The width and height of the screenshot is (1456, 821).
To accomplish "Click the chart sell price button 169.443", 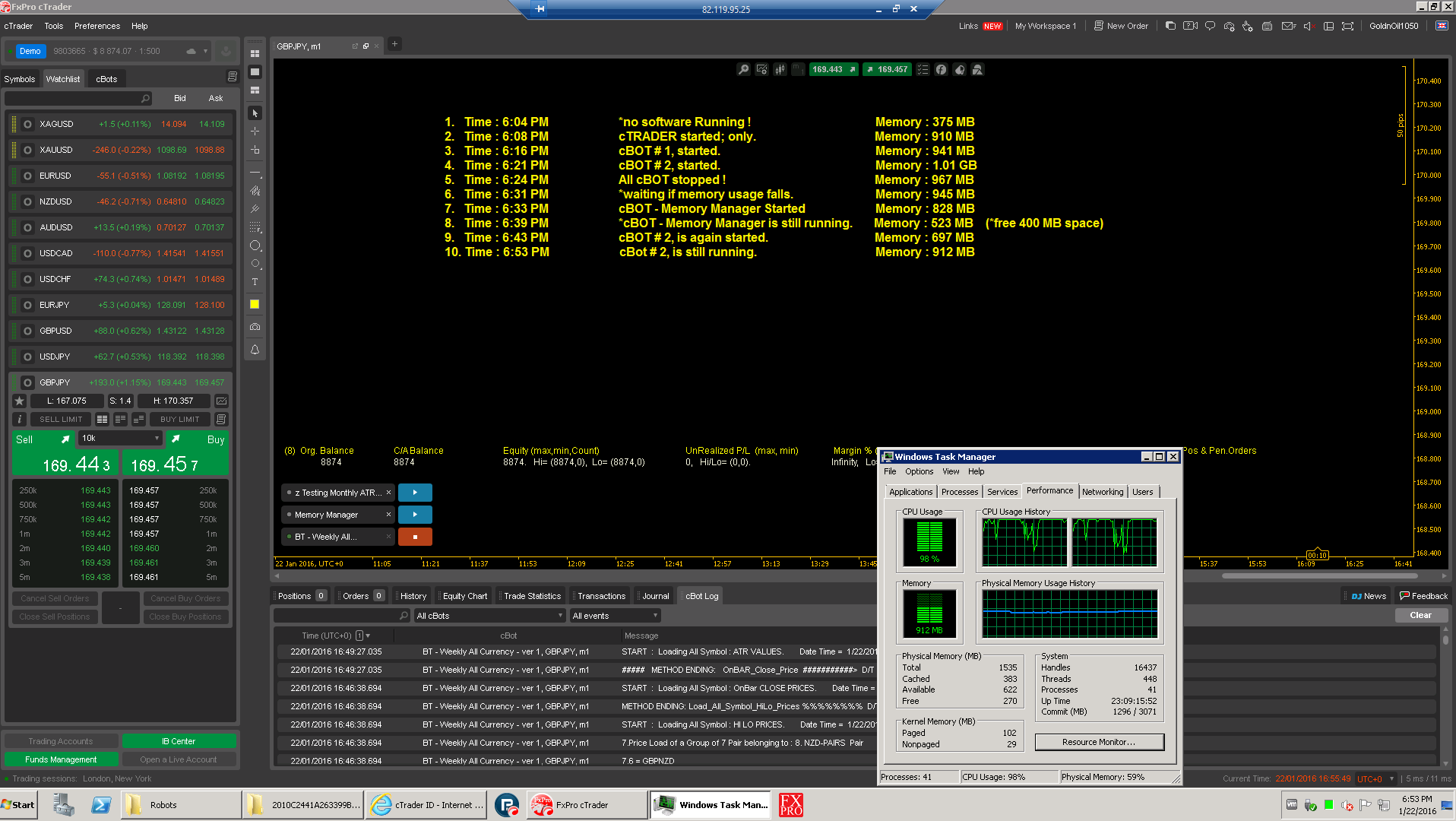I will [834, 69].
